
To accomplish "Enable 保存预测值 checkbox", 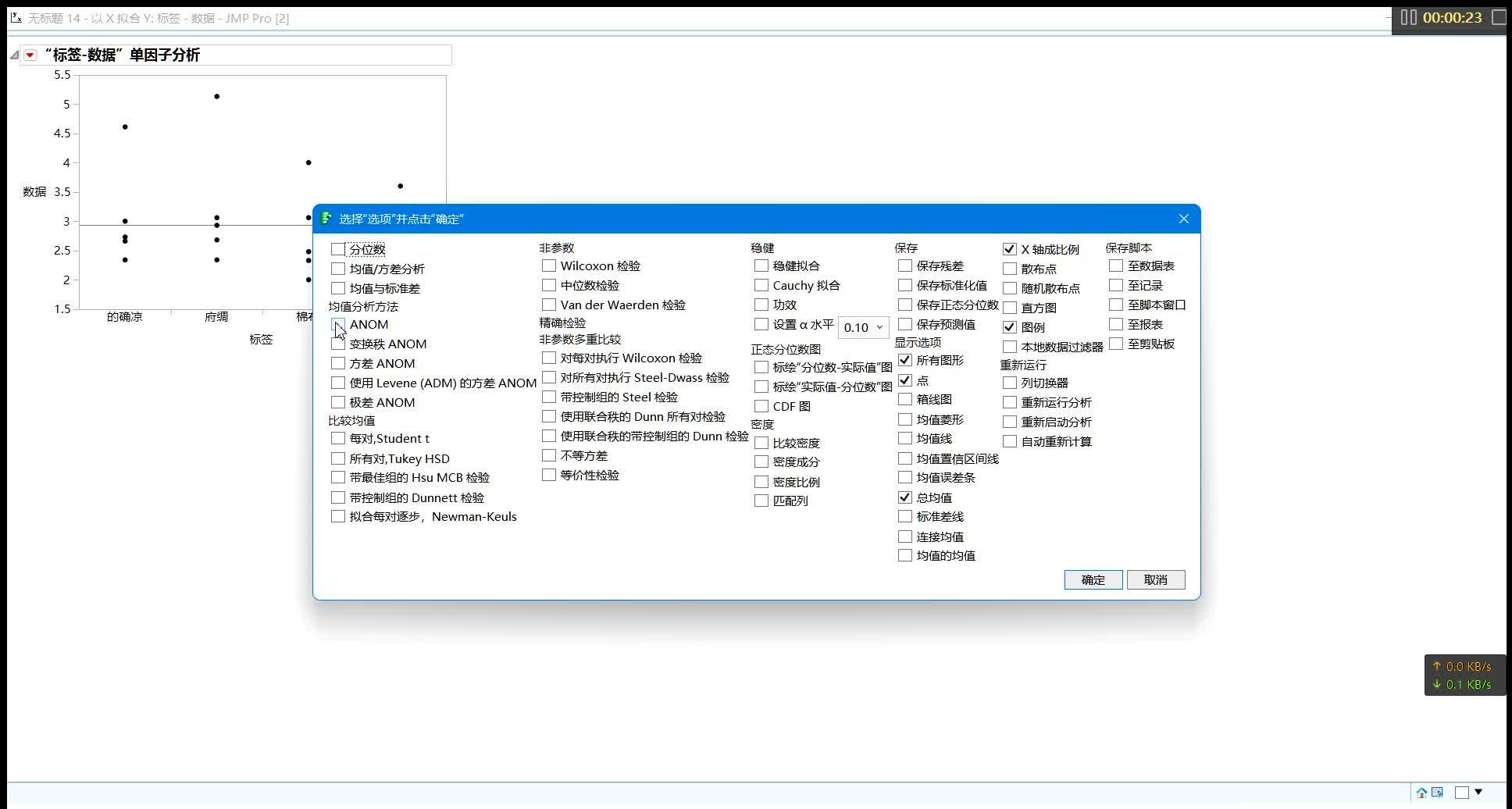I will click(905, 324).
